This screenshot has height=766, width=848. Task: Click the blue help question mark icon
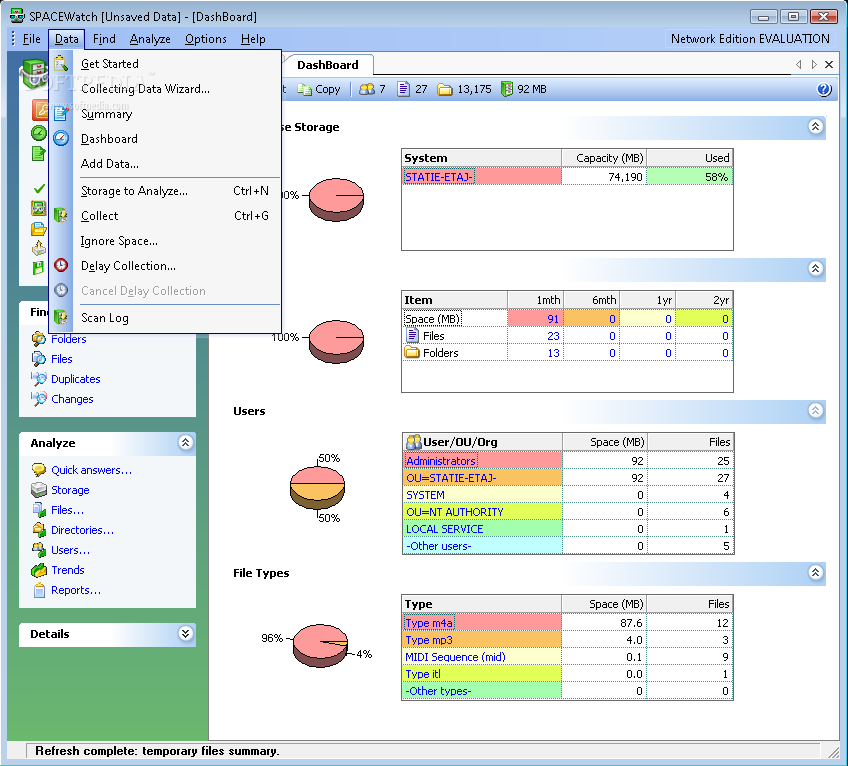pyautogui.click(x=824, y=89)
